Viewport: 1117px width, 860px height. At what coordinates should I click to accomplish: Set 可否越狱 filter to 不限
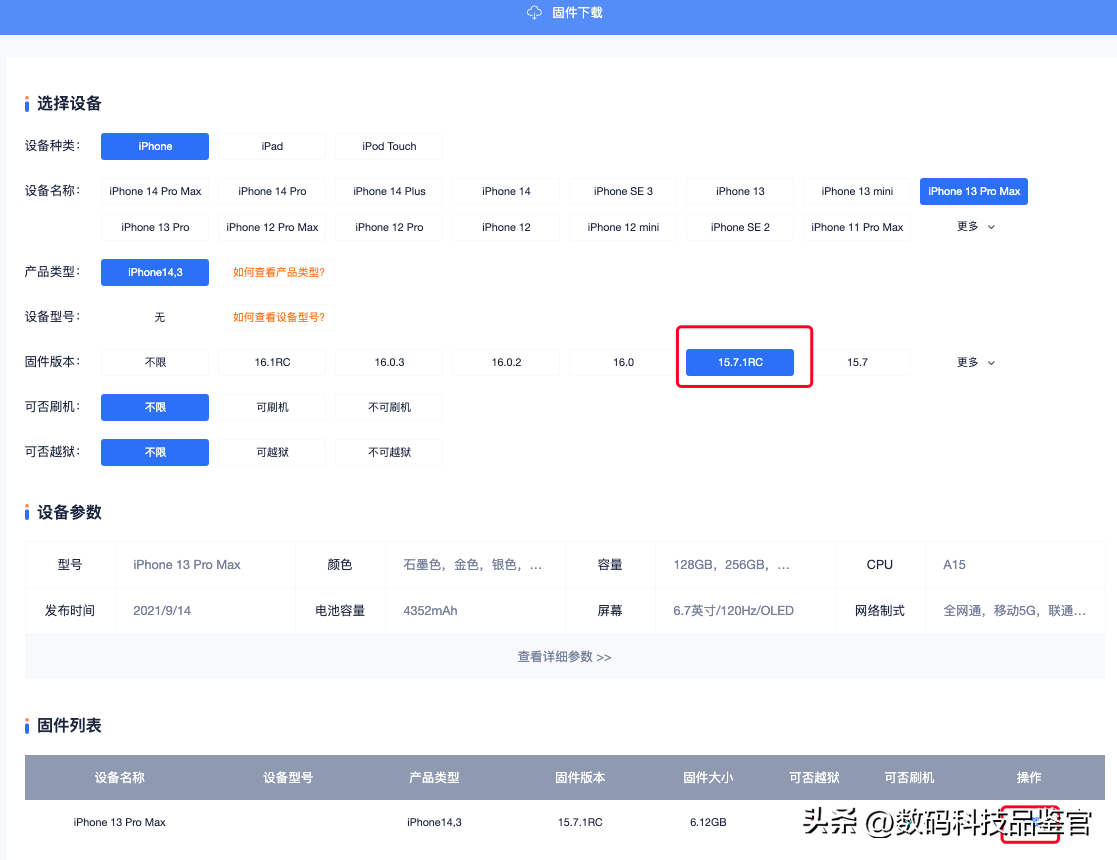(155, 452)
